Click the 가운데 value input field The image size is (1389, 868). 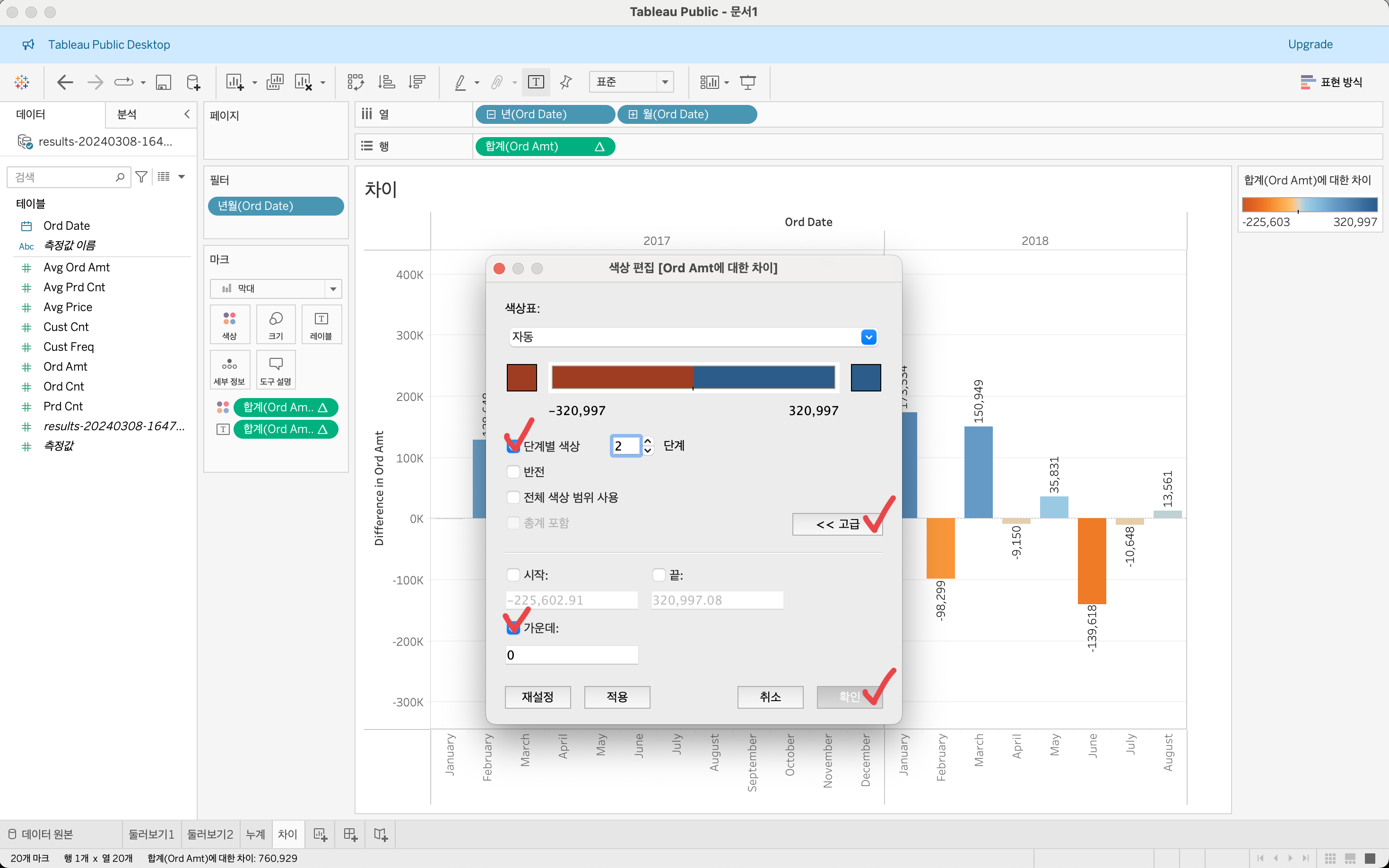click(x=571, y=655)
